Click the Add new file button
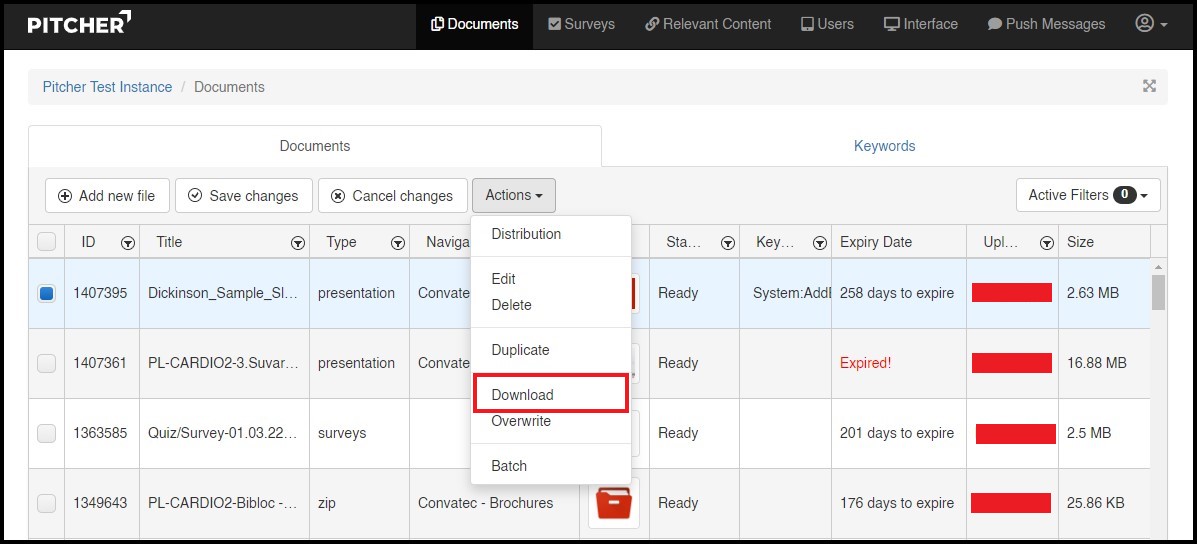The width and height of the screenshot is (1197, 544). (x=107, y=196)
